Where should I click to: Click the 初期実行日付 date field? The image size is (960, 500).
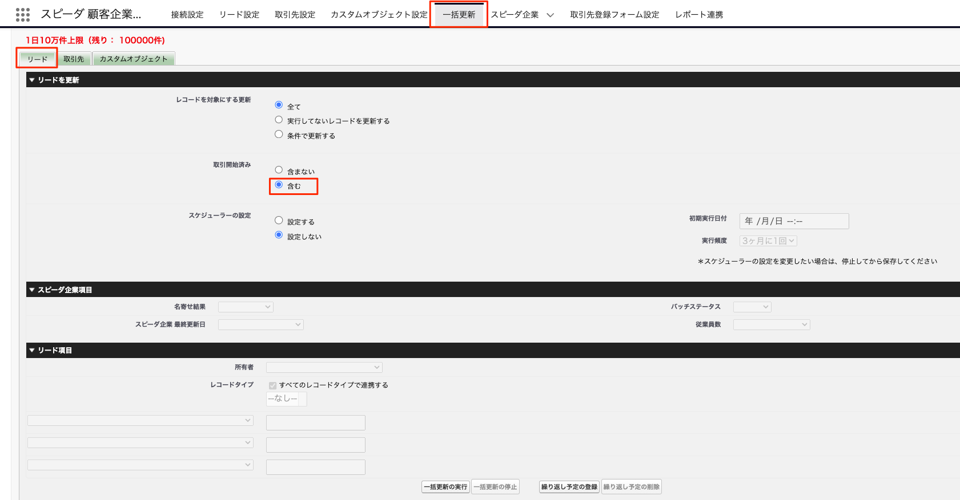pos(794,221)
